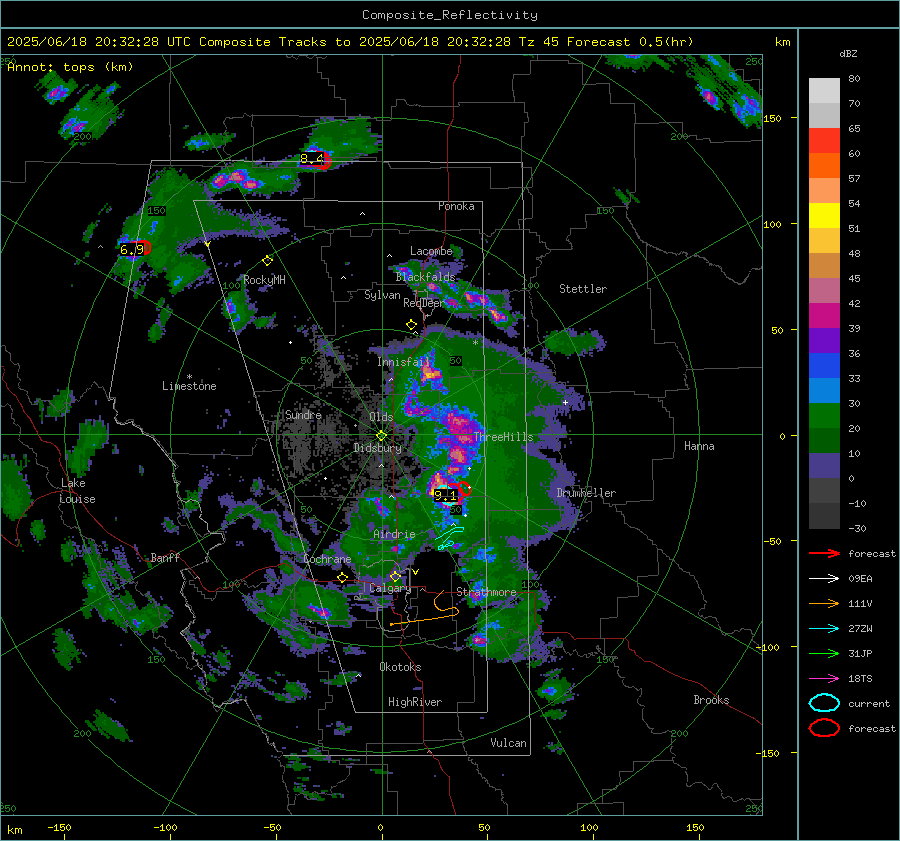
Task: Click the 31JP legend text
Action: click(860, 653)
